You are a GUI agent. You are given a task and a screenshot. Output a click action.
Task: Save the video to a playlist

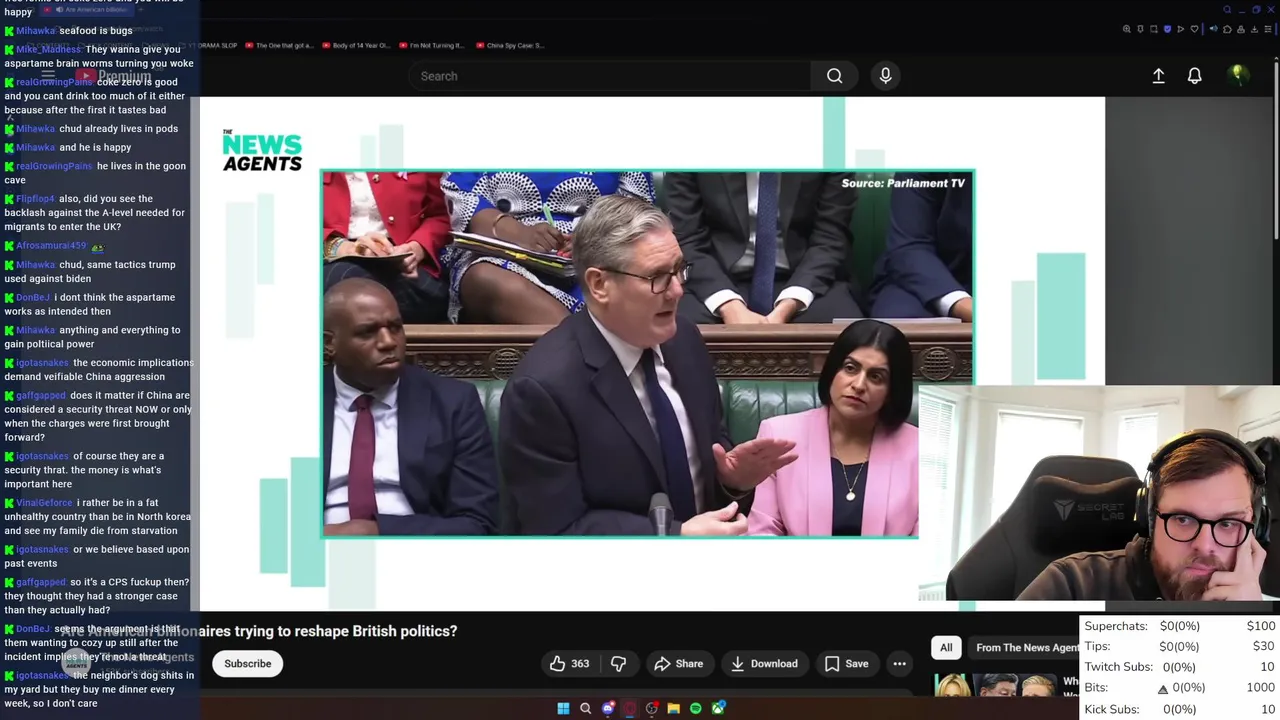[x=846, y=664]
